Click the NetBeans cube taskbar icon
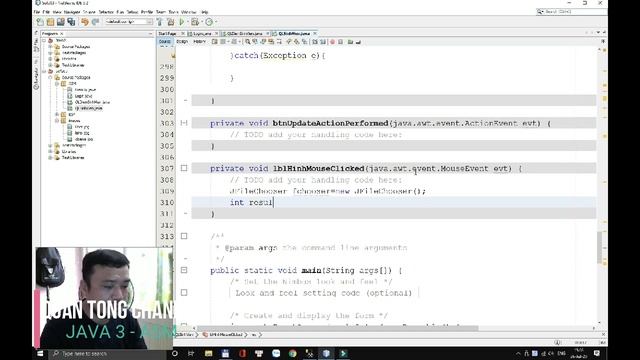Image resolution: width=640 pixels, height=360 pixels. click(326, 353)
